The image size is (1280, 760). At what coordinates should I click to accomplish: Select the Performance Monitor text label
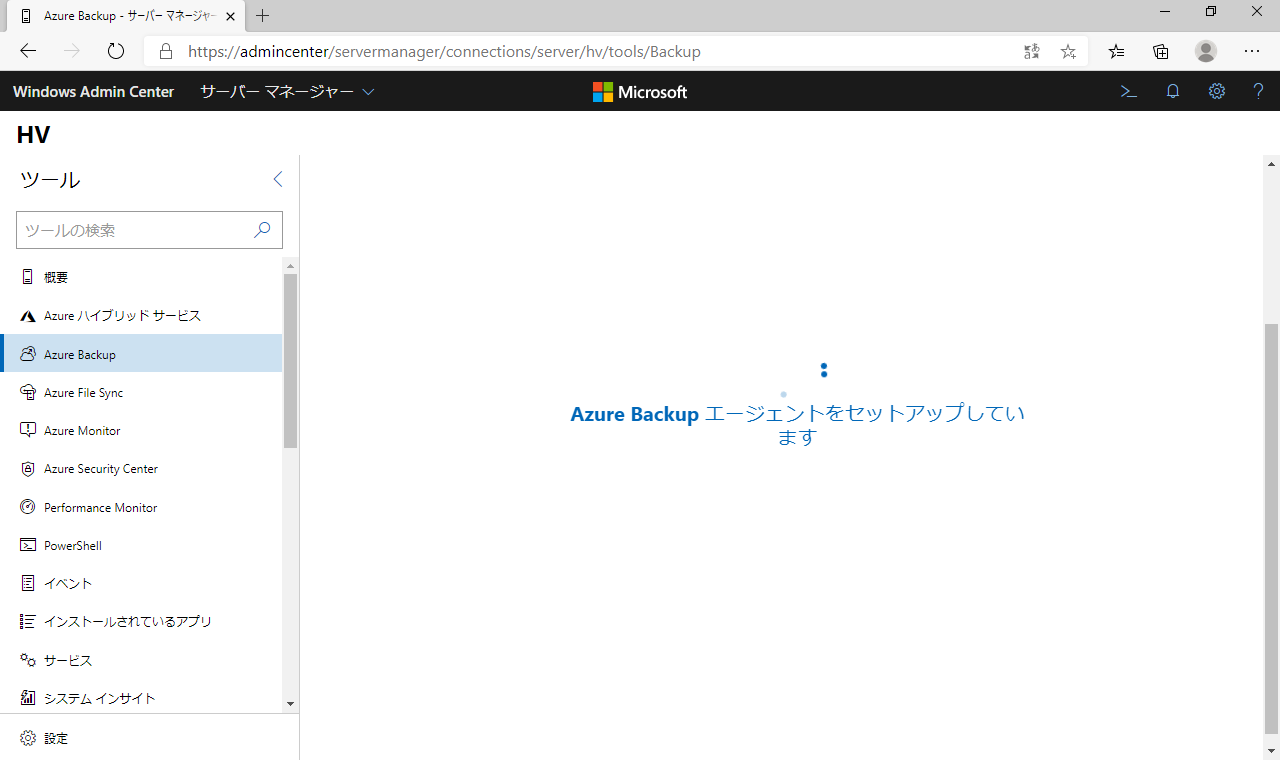pos(101,507)
